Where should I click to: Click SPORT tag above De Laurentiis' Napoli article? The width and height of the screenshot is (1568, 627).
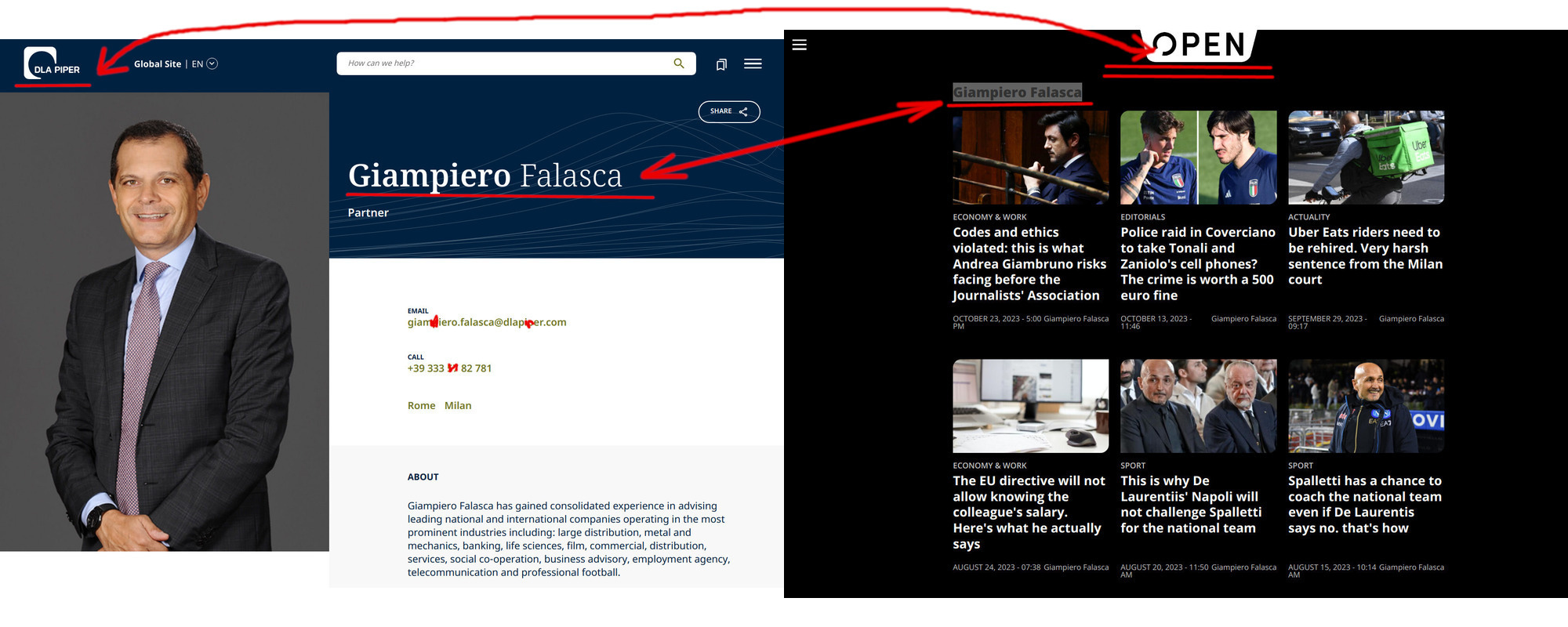tap(1133, 466)
